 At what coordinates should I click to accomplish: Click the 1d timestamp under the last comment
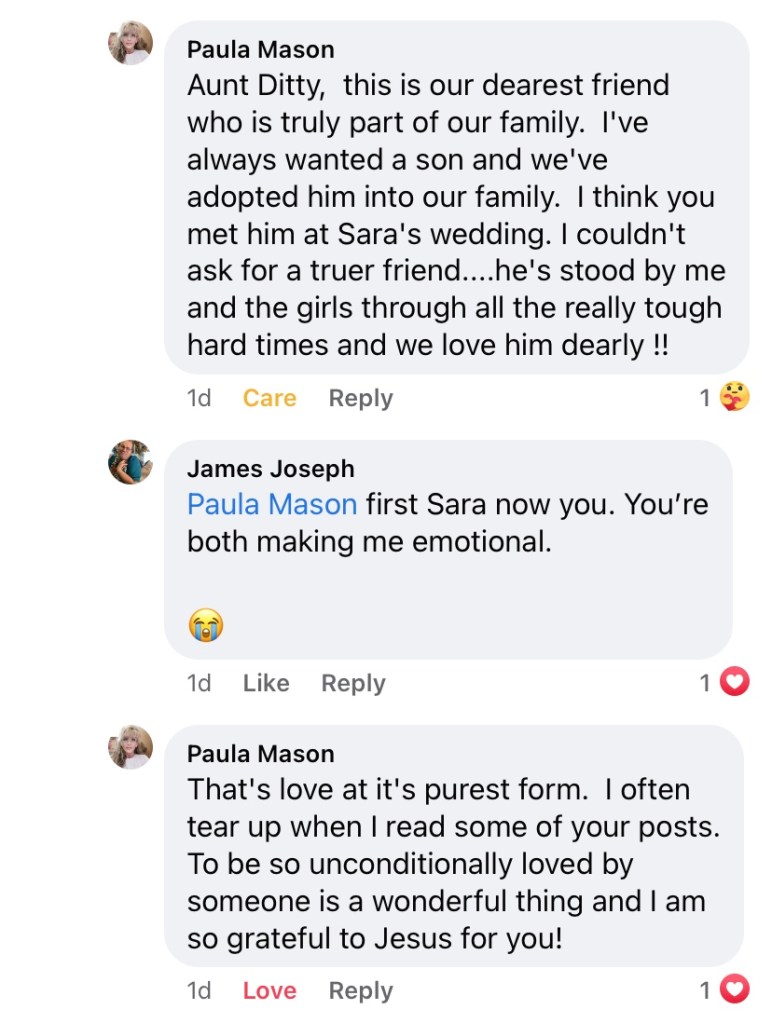pos(199,991)
